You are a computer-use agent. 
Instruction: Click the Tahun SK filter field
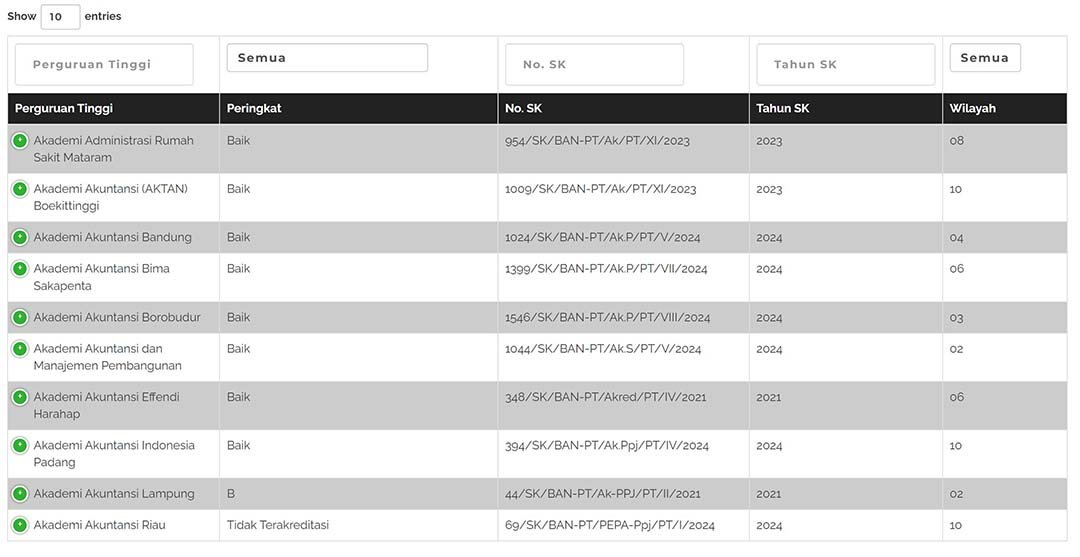pyautogui.click(x=845, y=64)
